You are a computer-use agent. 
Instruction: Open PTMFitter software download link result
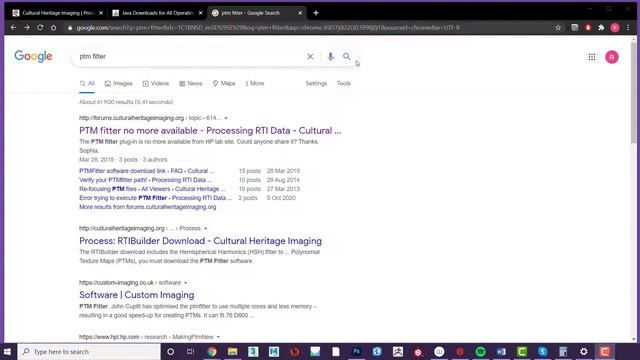pyautogui.click(x=147, y=171)
